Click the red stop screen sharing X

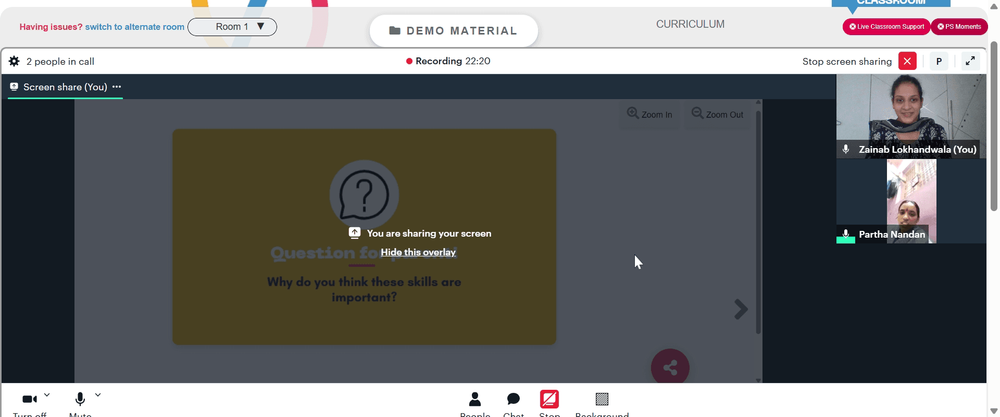pyautogui.click(x=907, y=61)
